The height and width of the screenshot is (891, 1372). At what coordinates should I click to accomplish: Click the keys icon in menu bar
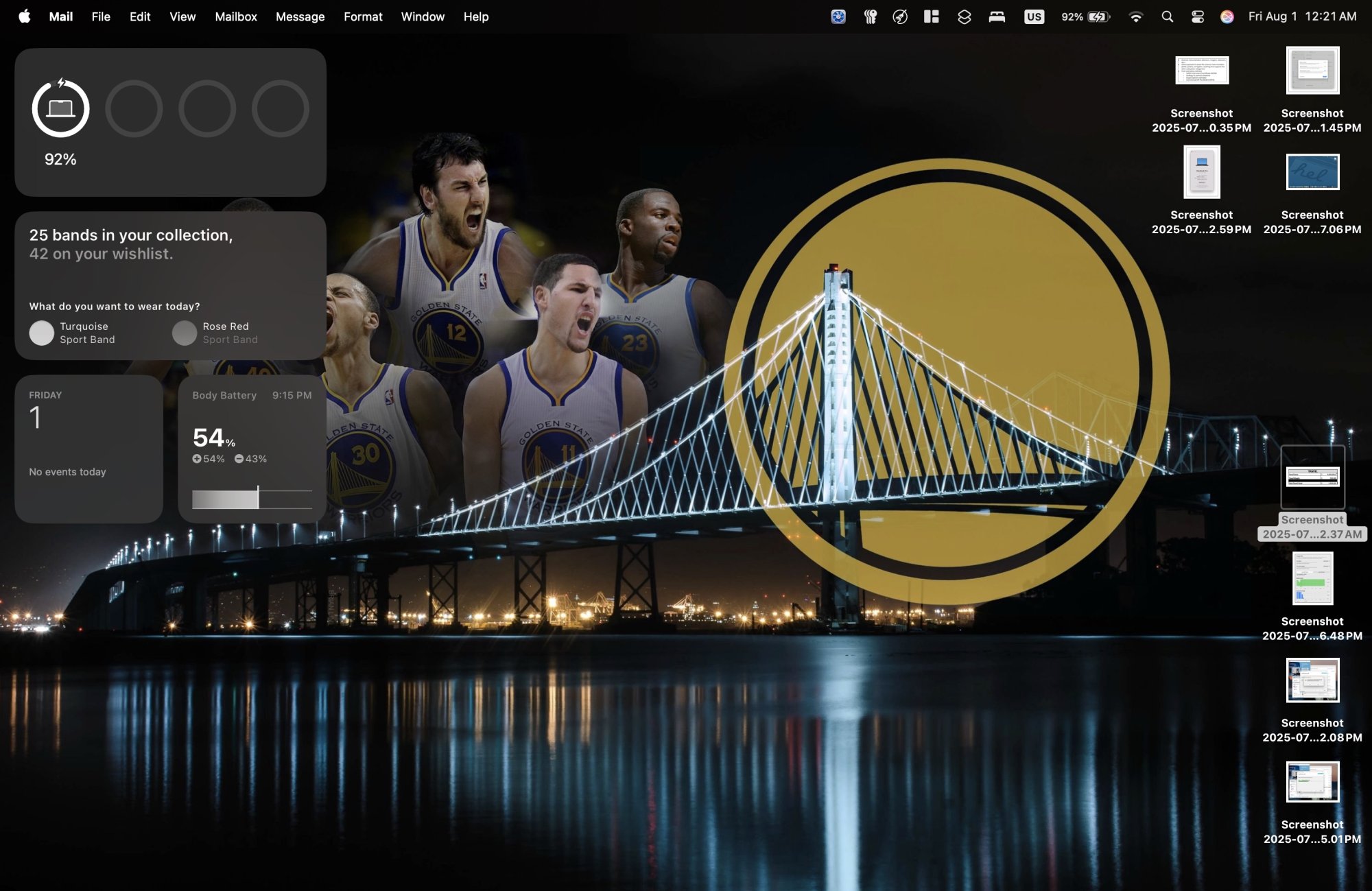click(x=870, y=16)
